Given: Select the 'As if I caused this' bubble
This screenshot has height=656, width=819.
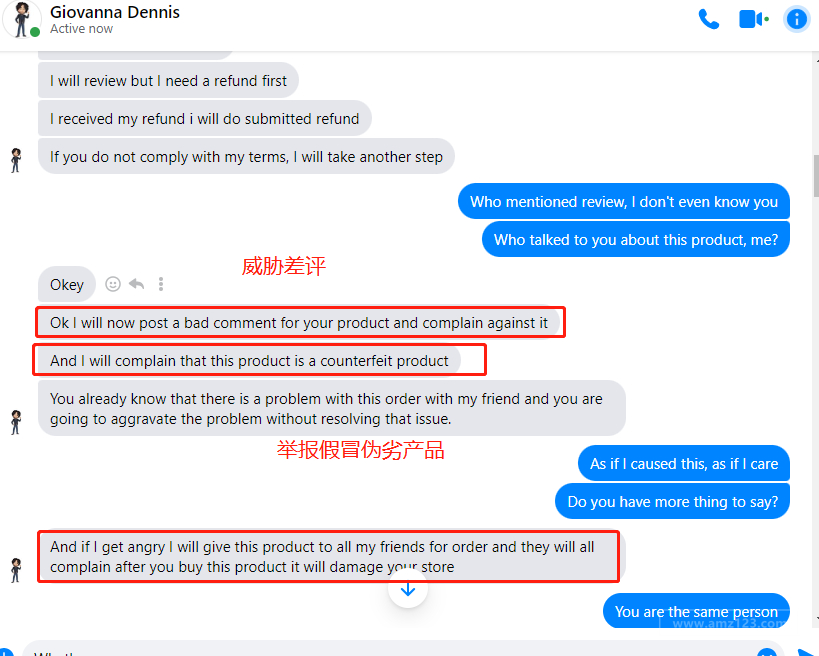Looking at the screenshot, I should click(x=684, y=464).
